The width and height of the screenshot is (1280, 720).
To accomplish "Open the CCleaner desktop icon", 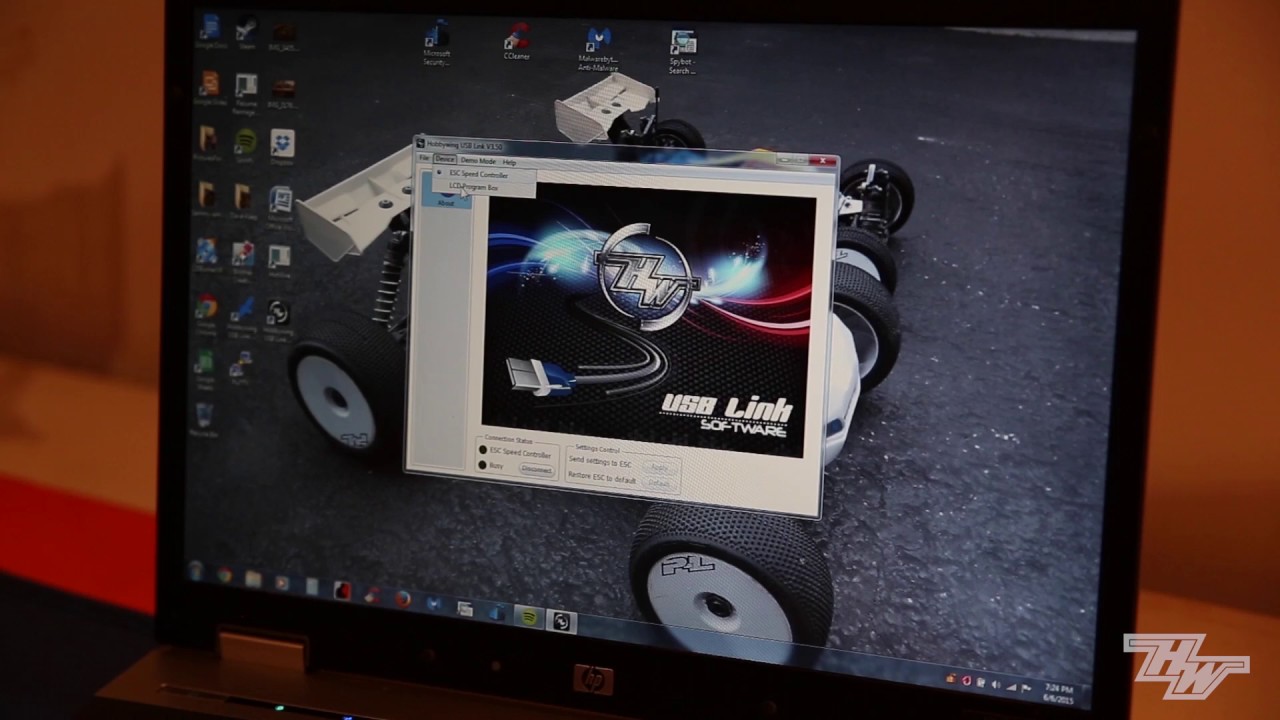I will coord(516,43).
